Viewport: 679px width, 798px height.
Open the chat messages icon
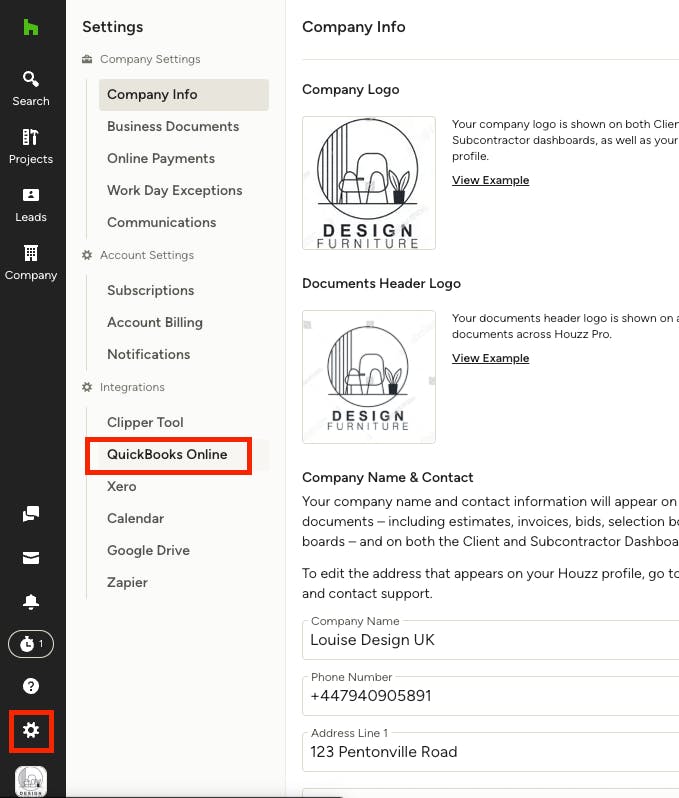point(31,514)
